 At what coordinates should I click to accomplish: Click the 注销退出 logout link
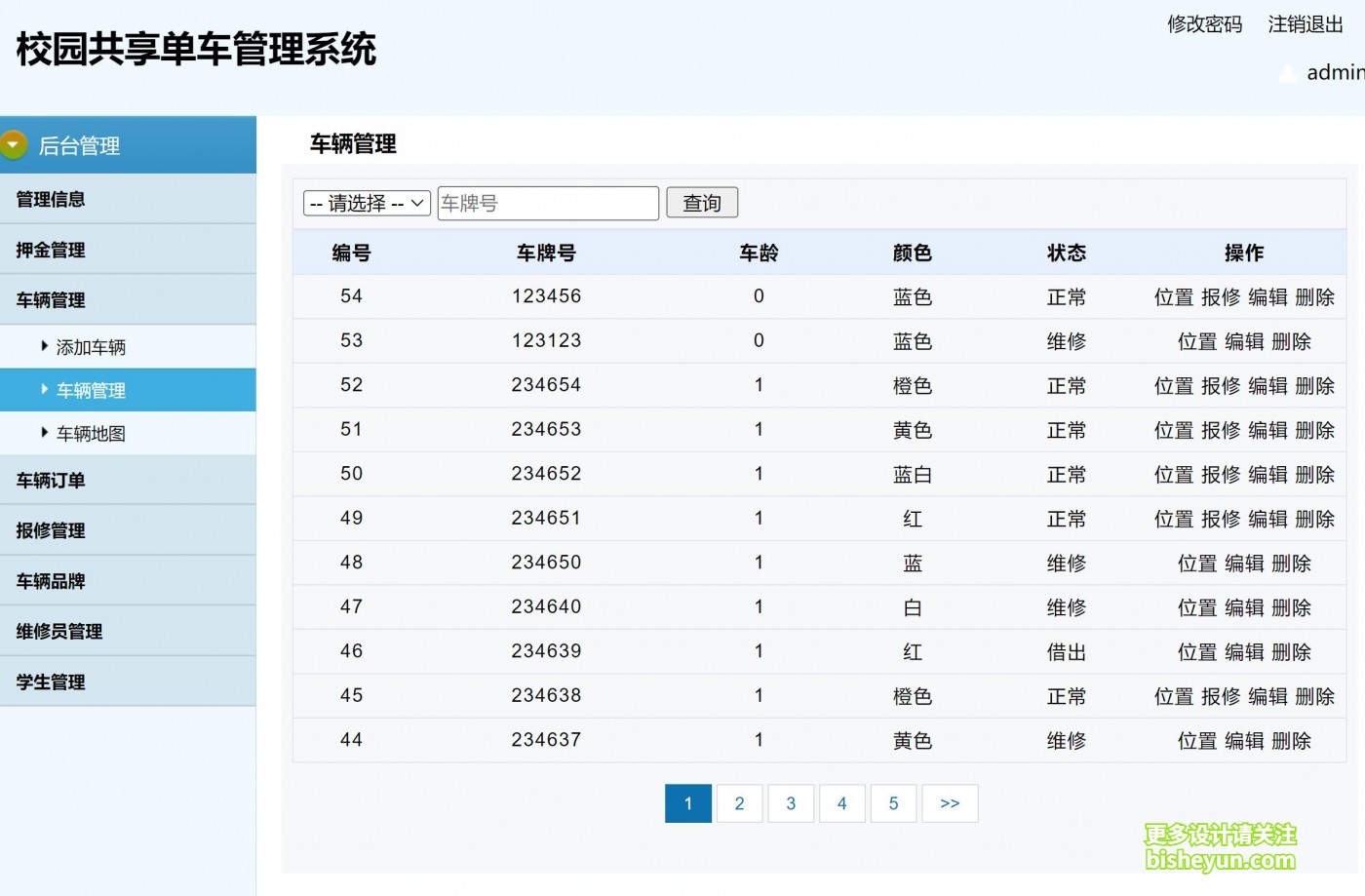point(1305,24)
